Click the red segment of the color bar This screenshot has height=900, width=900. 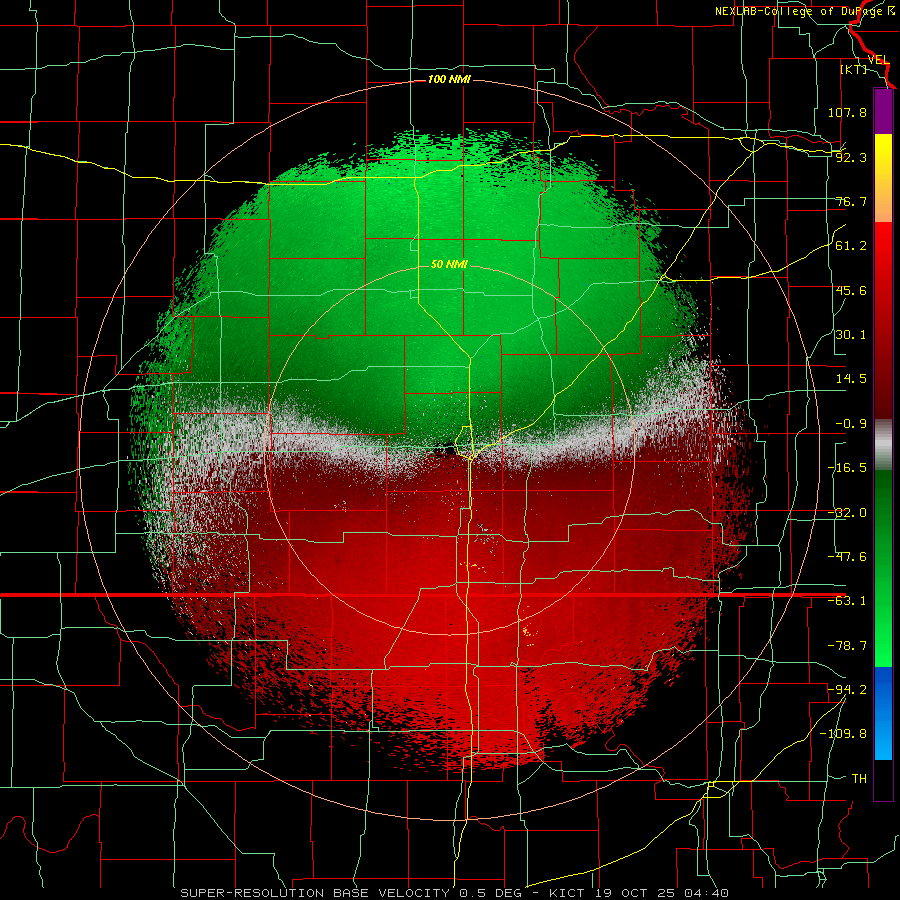tap(883, 320)
